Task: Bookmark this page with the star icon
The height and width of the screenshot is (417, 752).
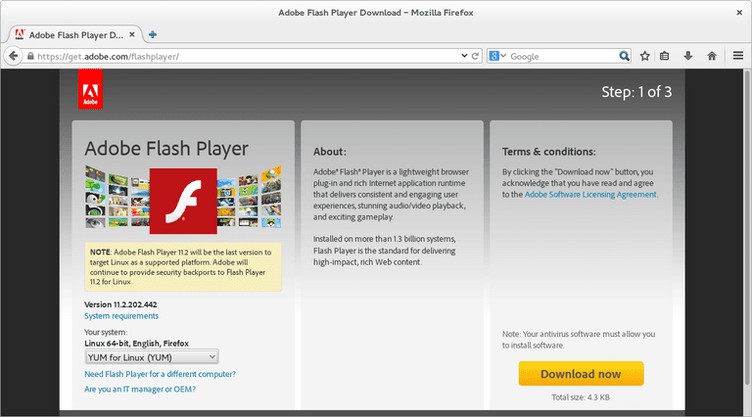Action: (645, 56)
